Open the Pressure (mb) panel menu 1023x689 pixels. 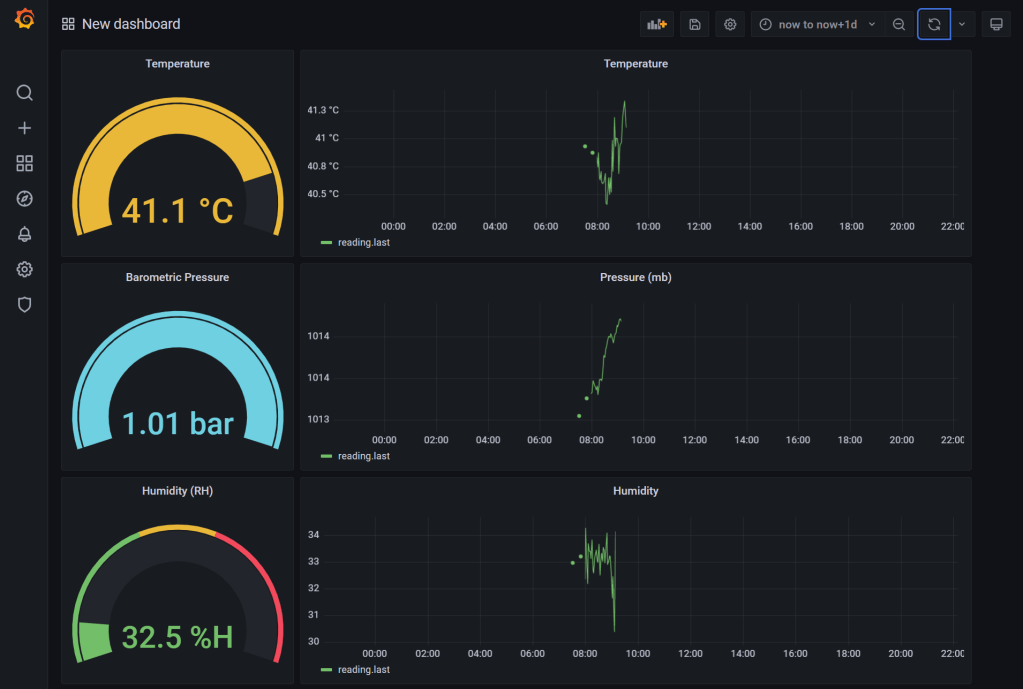(636, 277)
